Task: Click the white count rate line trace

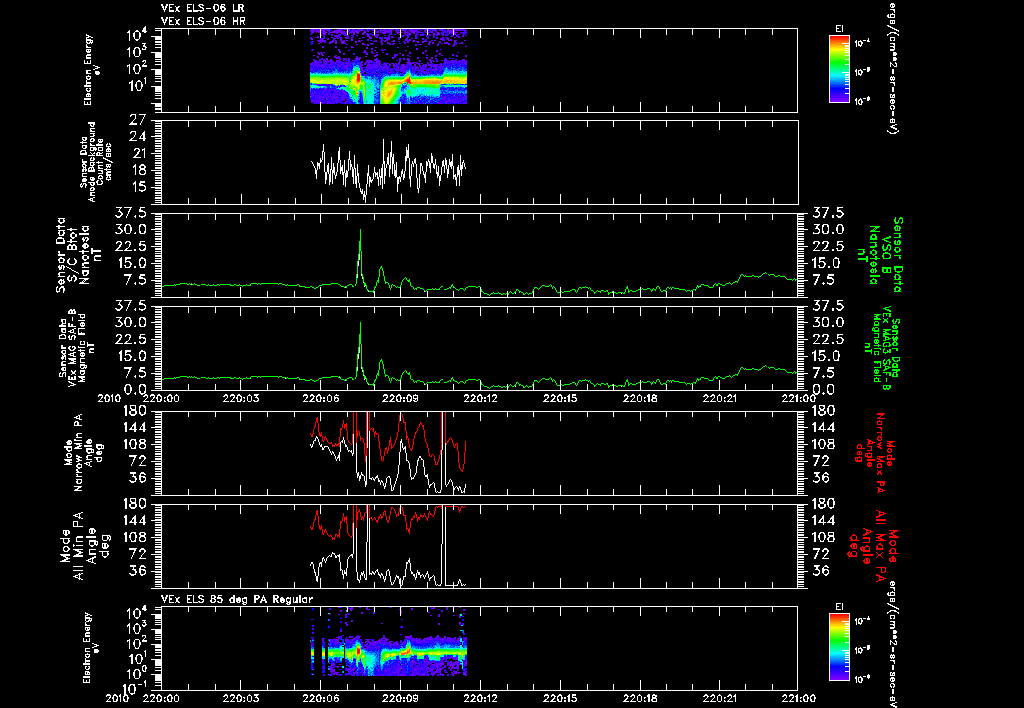Action: (389, 169)
